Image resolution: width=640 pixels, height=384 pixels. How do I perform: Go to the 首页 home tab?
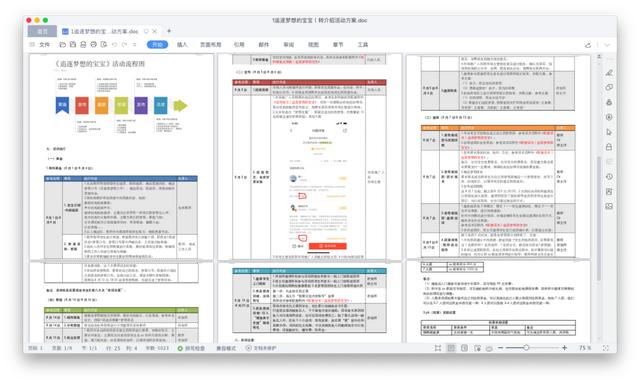(x=42, y=31)
